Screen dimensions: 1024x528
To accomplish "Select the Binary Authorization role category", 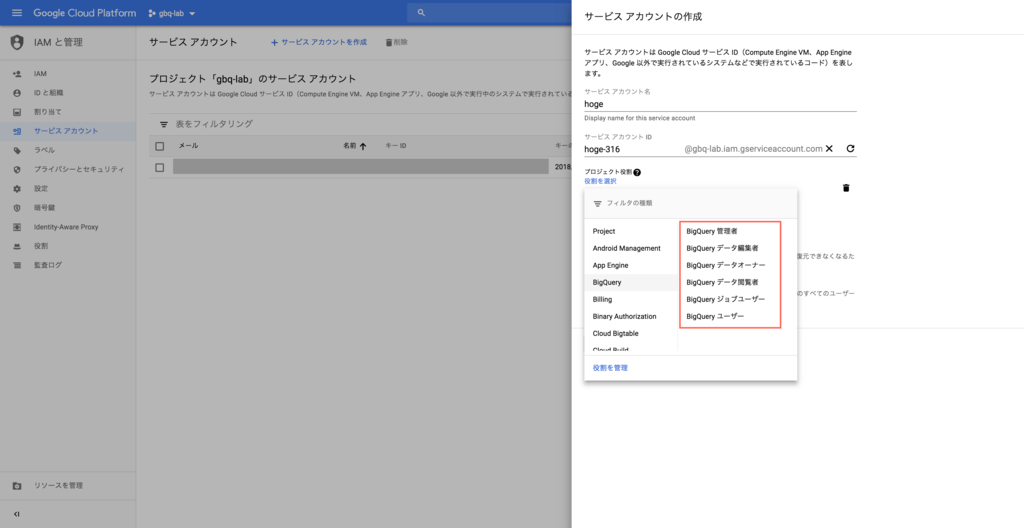I will 631,316.
